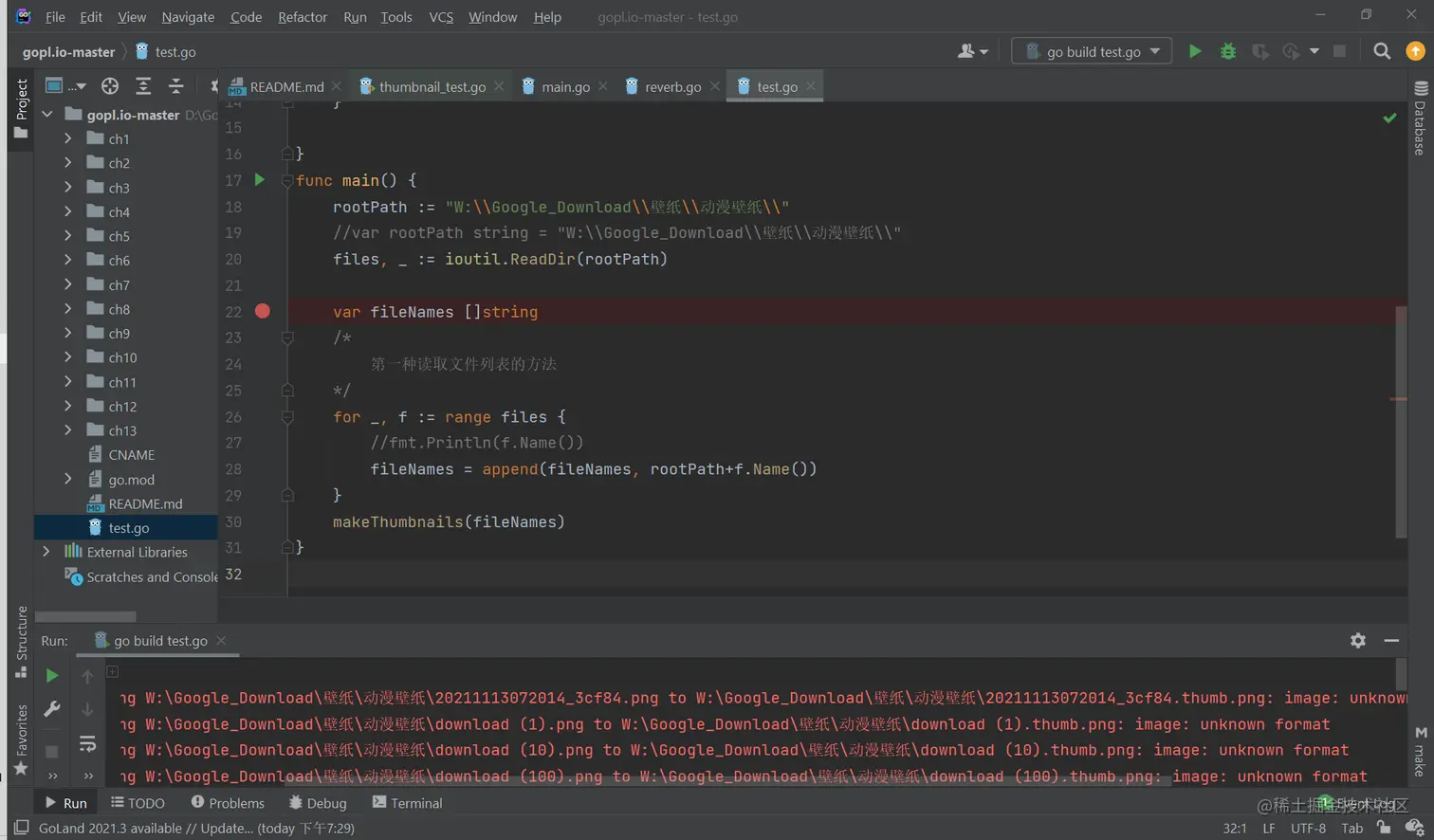Open the Run panel settings gear
The image size is (1434, 840).
(x=1358, y=641)
